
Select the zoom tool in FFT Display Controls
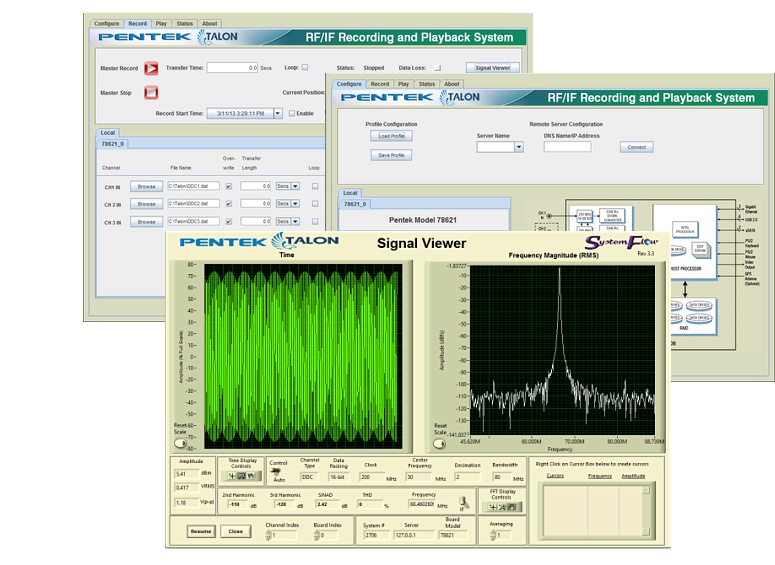[x=503, y=507]
